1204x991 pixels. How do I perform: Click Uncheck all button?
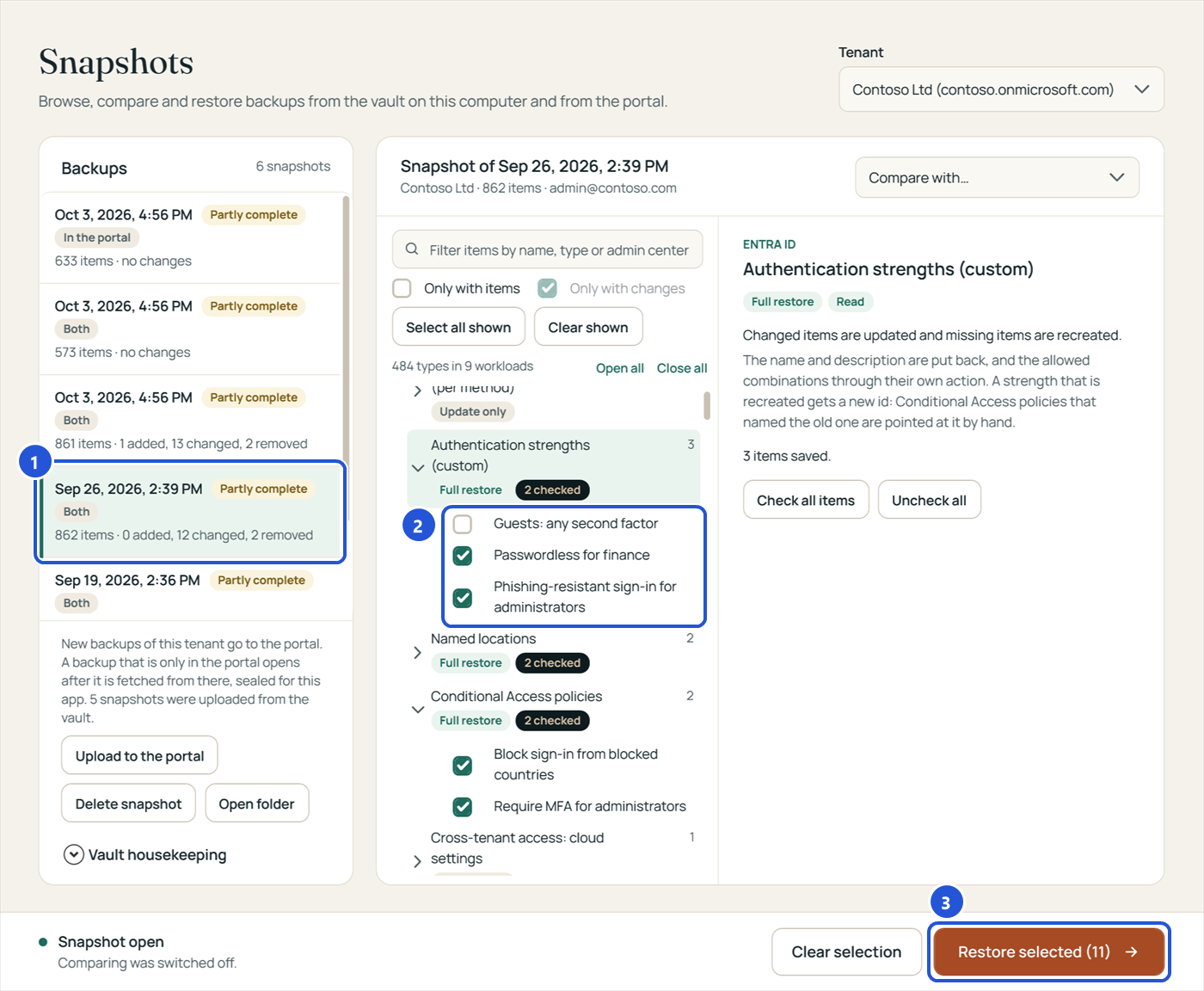[x=929, y=500]
